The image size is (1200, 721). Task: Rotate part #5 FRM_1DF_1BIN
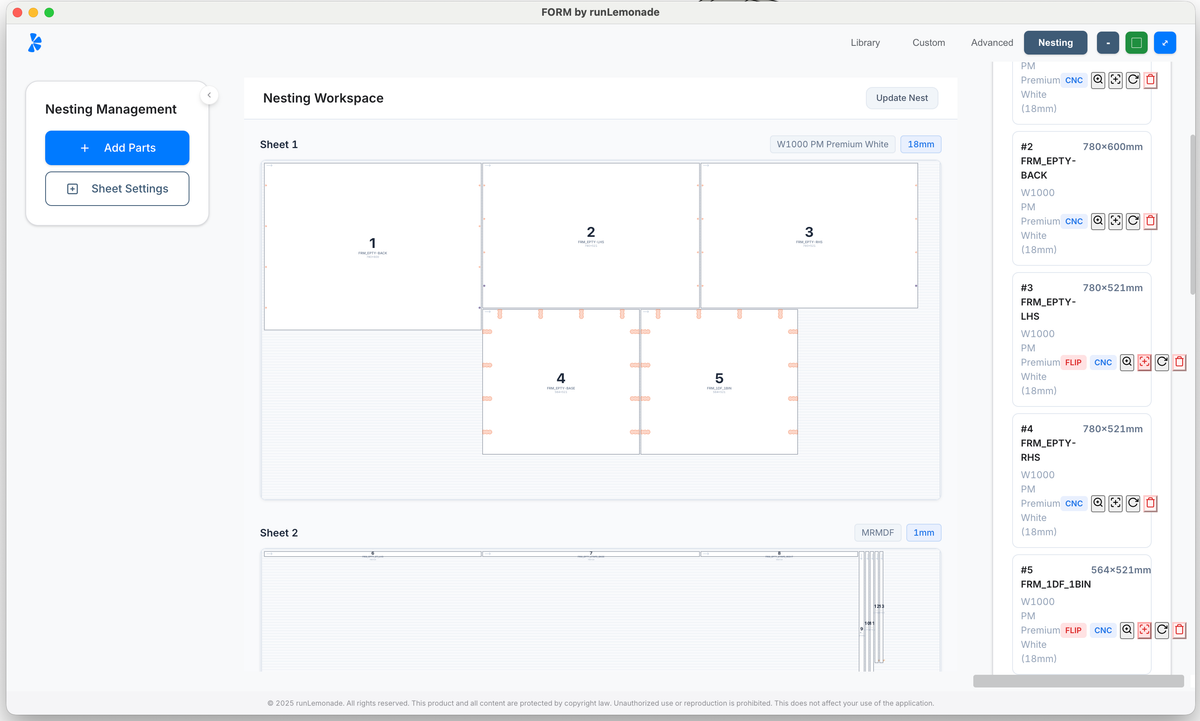pos(1163,630)
